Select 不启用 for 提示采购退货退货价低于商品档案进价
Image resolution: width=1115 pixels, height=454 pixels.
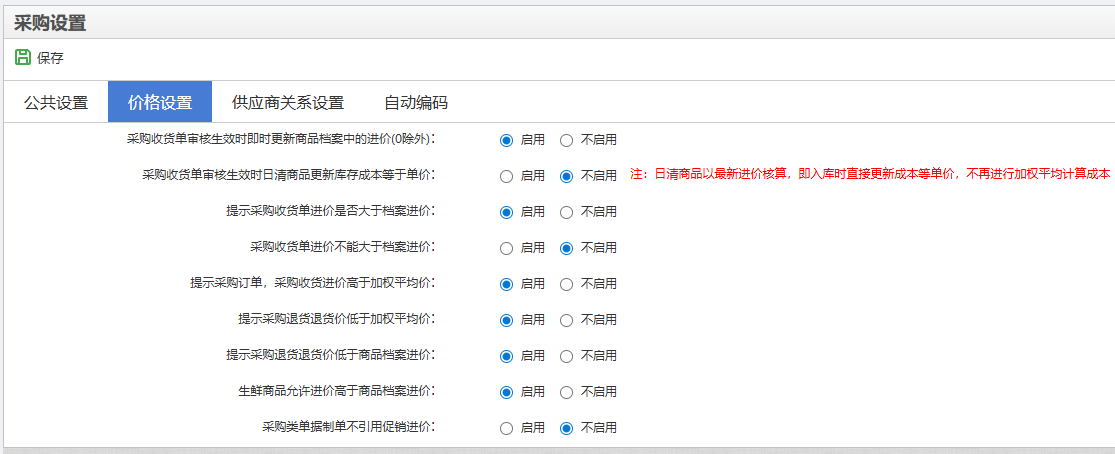(x=567, y=356)
